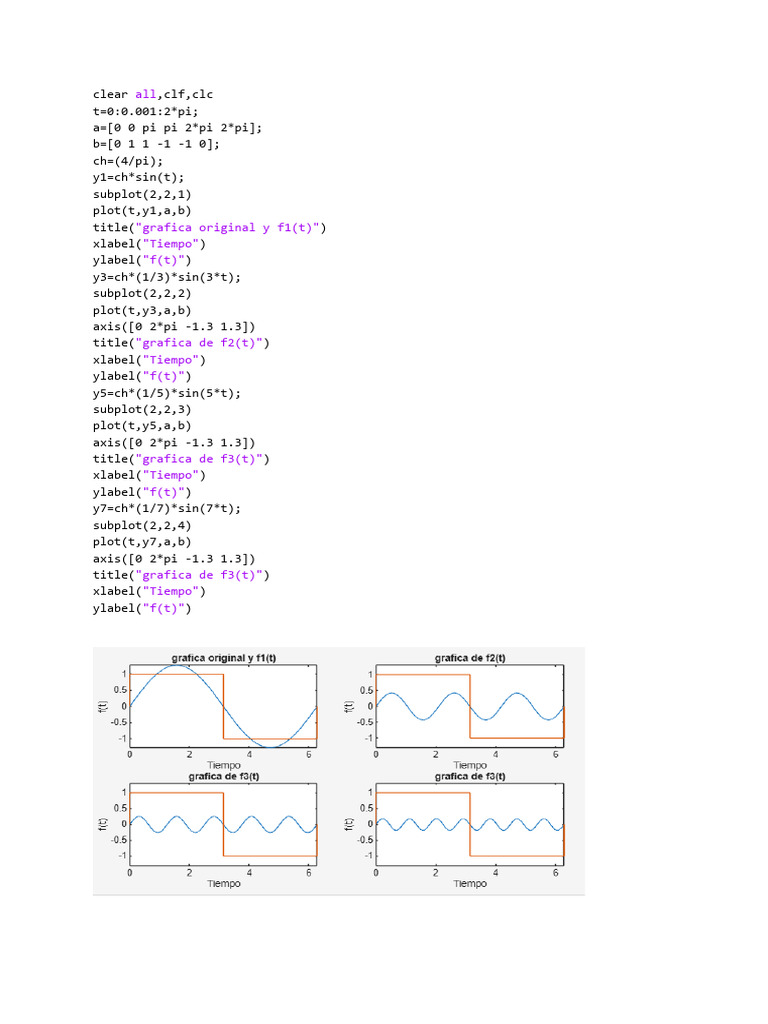Select the code line "subplot(2,2,4)"
The height and width of the screenshot is (1024, 768).
[x=142, y=526]
